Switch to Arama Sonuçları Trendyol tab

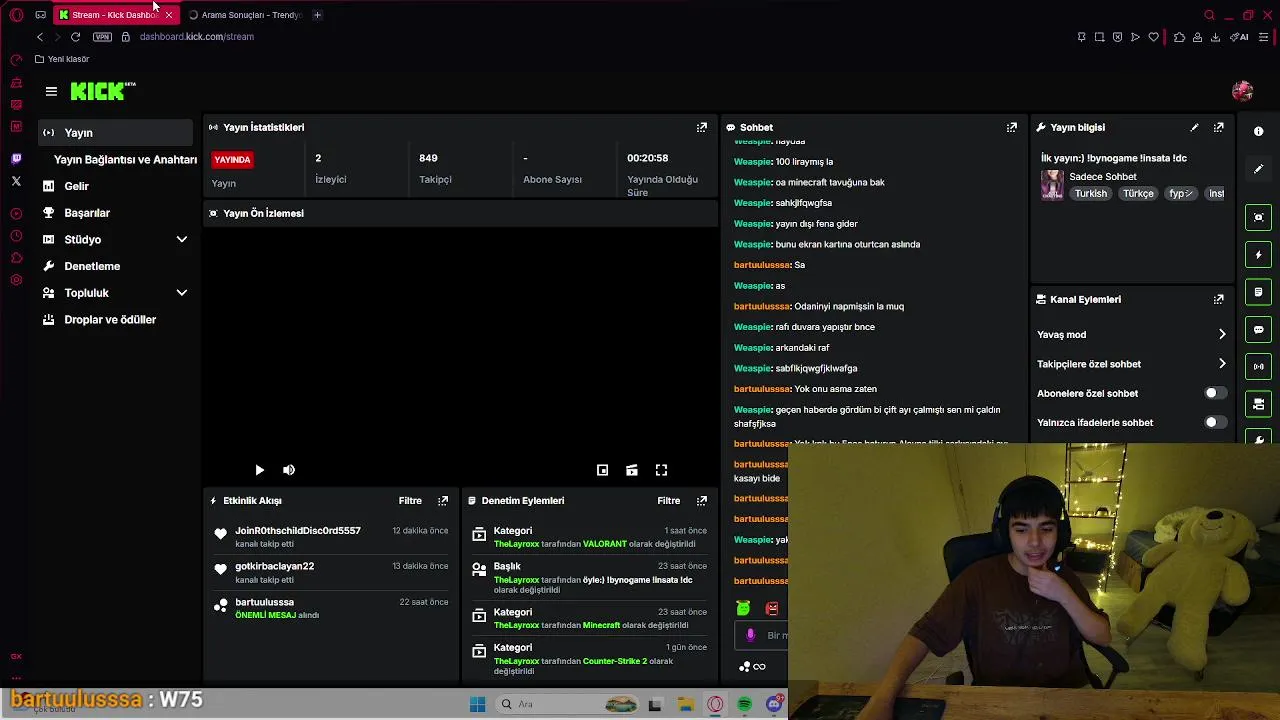tap(244, 15)
